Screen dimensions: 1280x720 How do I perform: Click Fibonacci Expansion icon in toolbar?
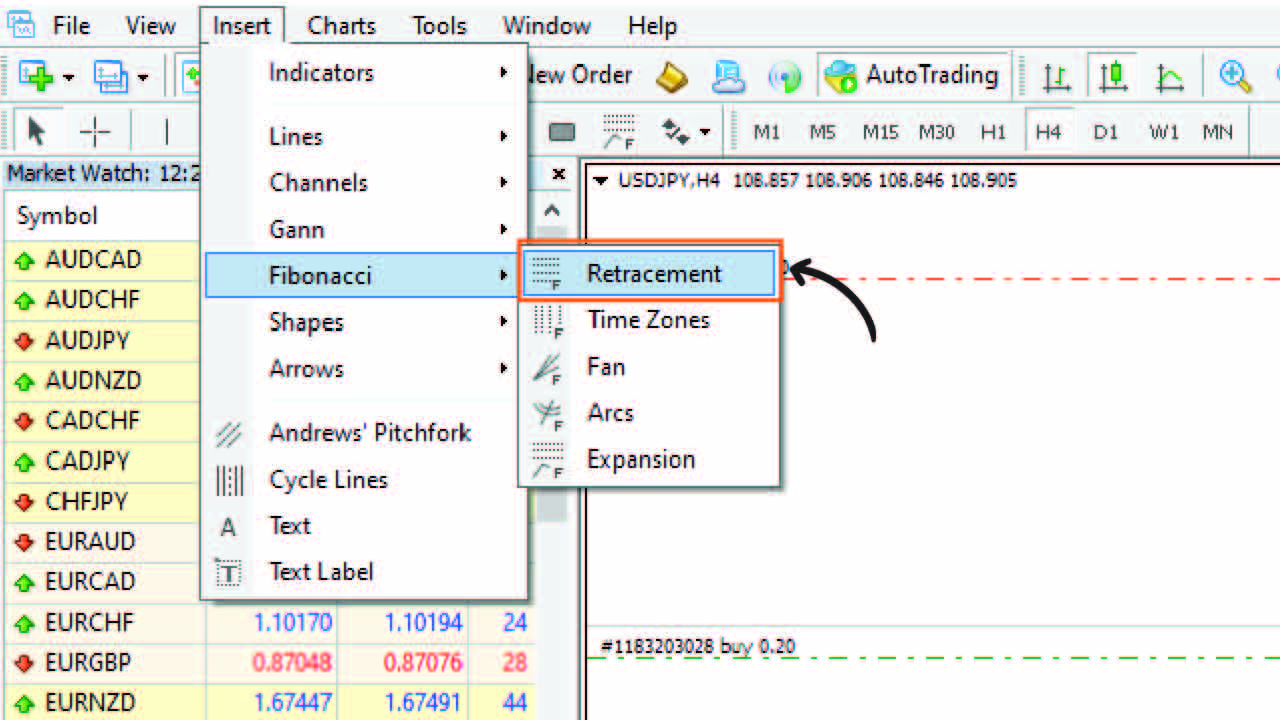619,131
